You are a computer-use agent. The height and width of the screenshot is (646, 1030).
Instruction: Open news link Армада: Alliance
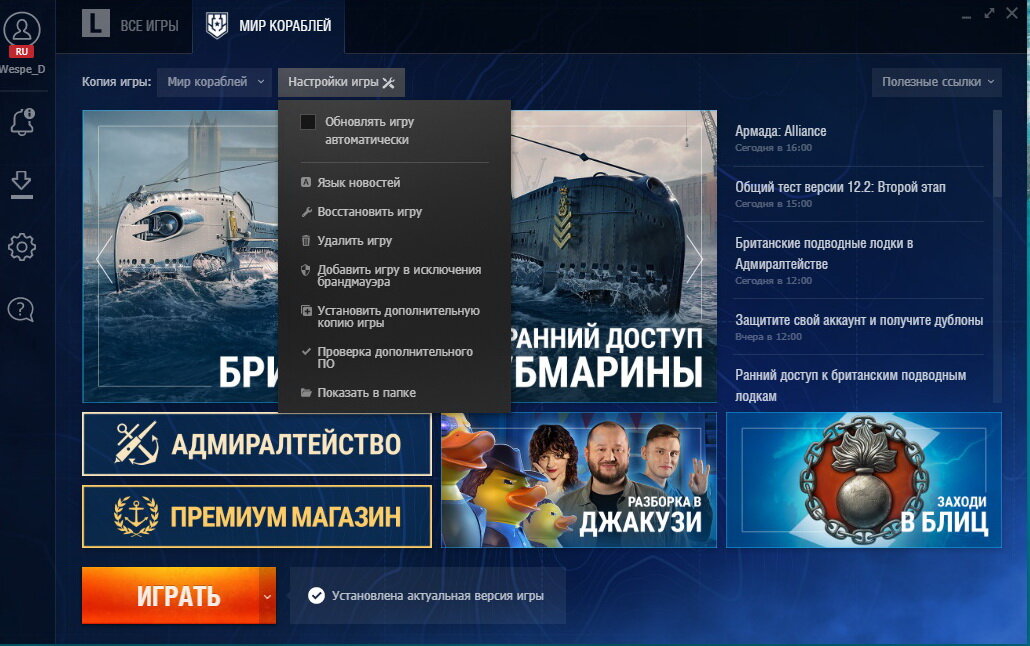coord(780,131)
